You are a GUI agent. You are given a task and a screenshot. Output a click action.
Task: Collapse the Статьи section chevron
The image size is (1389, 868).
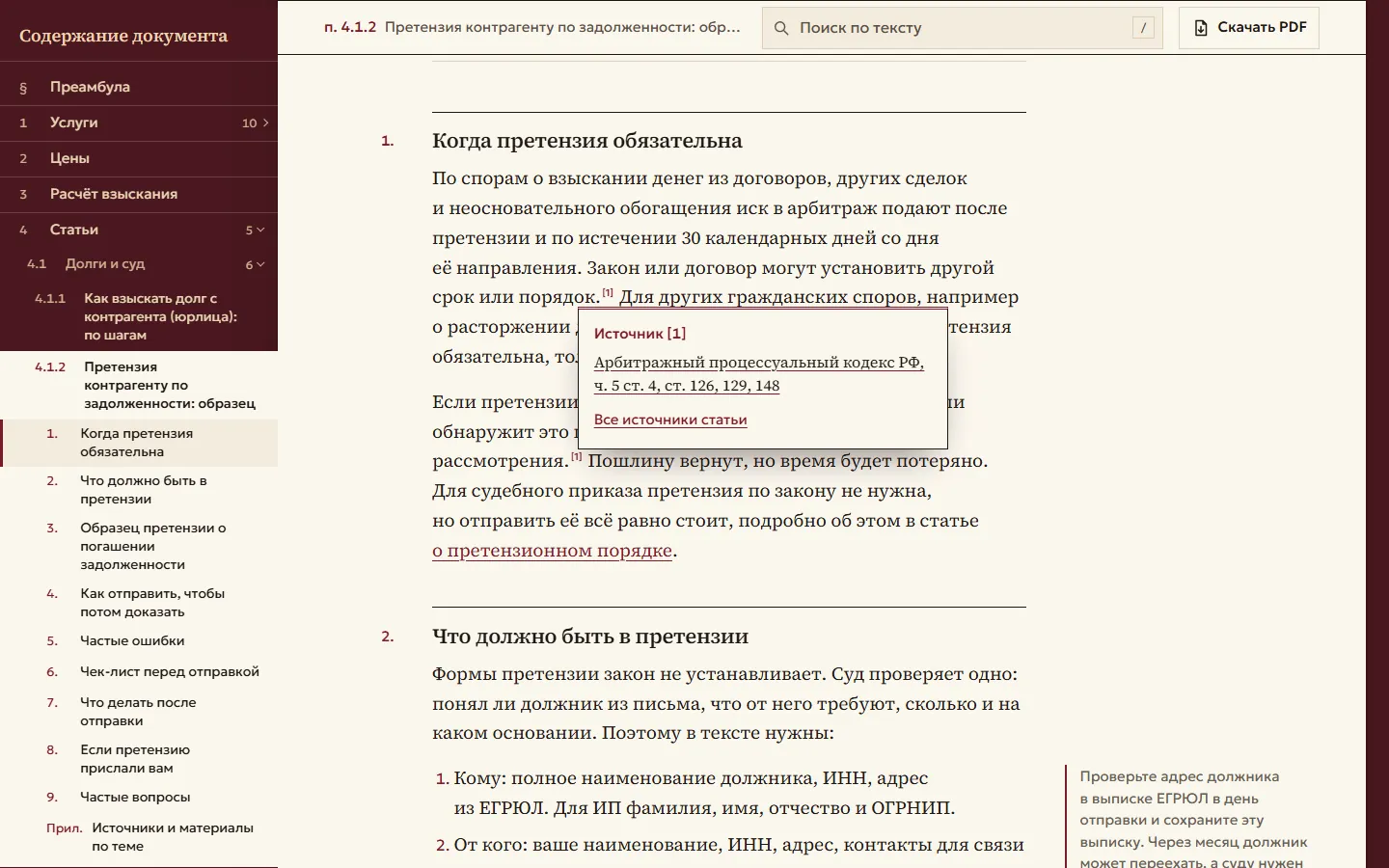coord(260,230)
